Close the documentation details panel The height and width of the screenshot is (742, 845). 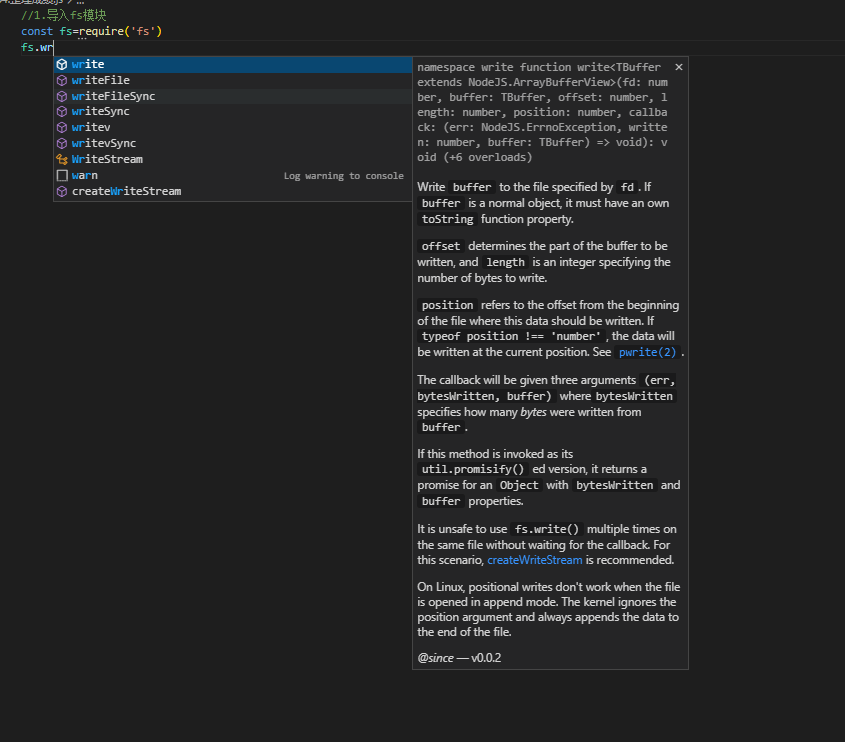click(679, 67)
